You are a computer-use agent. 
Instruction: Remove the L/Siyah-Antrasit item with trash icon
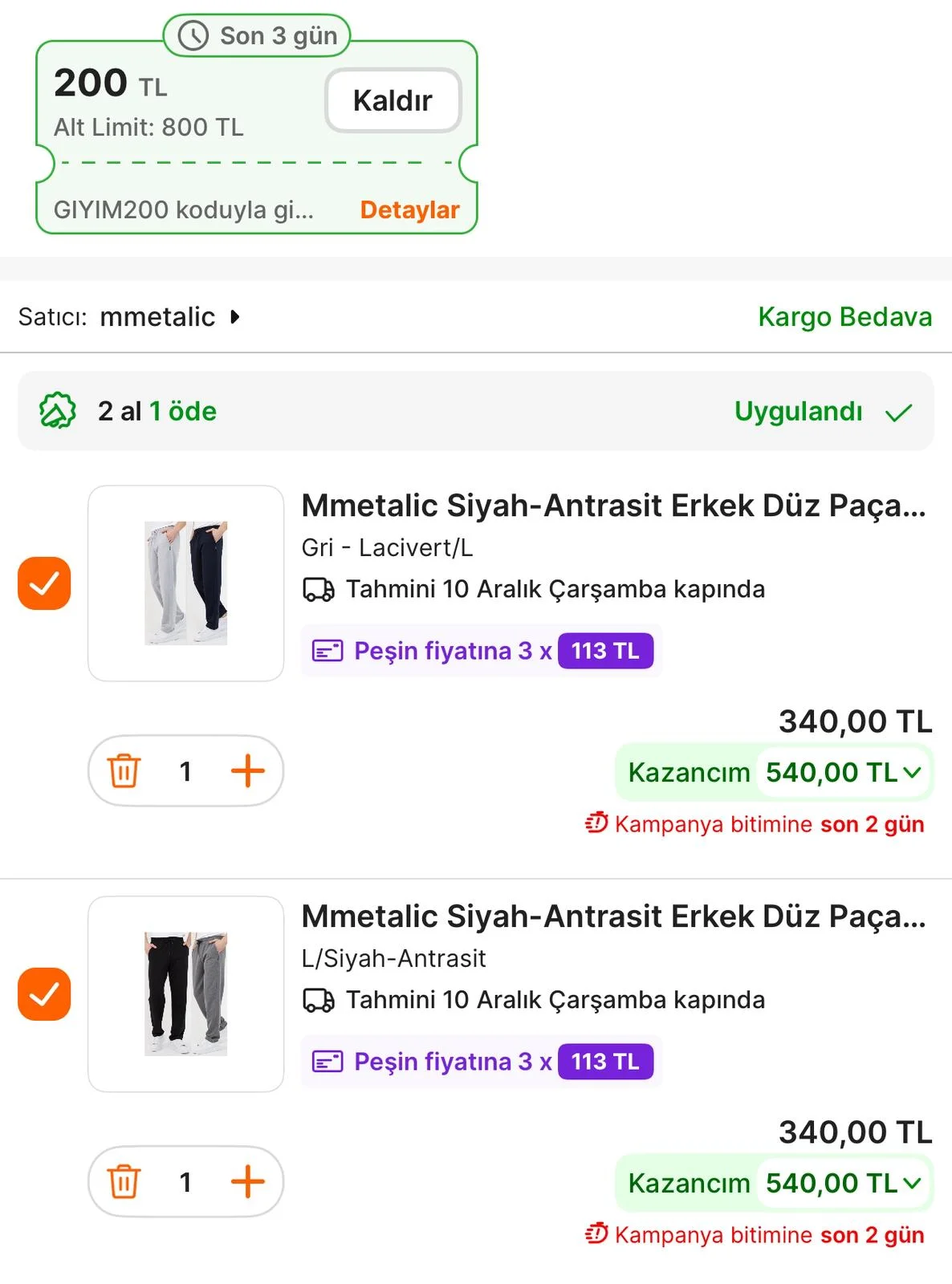click(x=124, y=1182)
